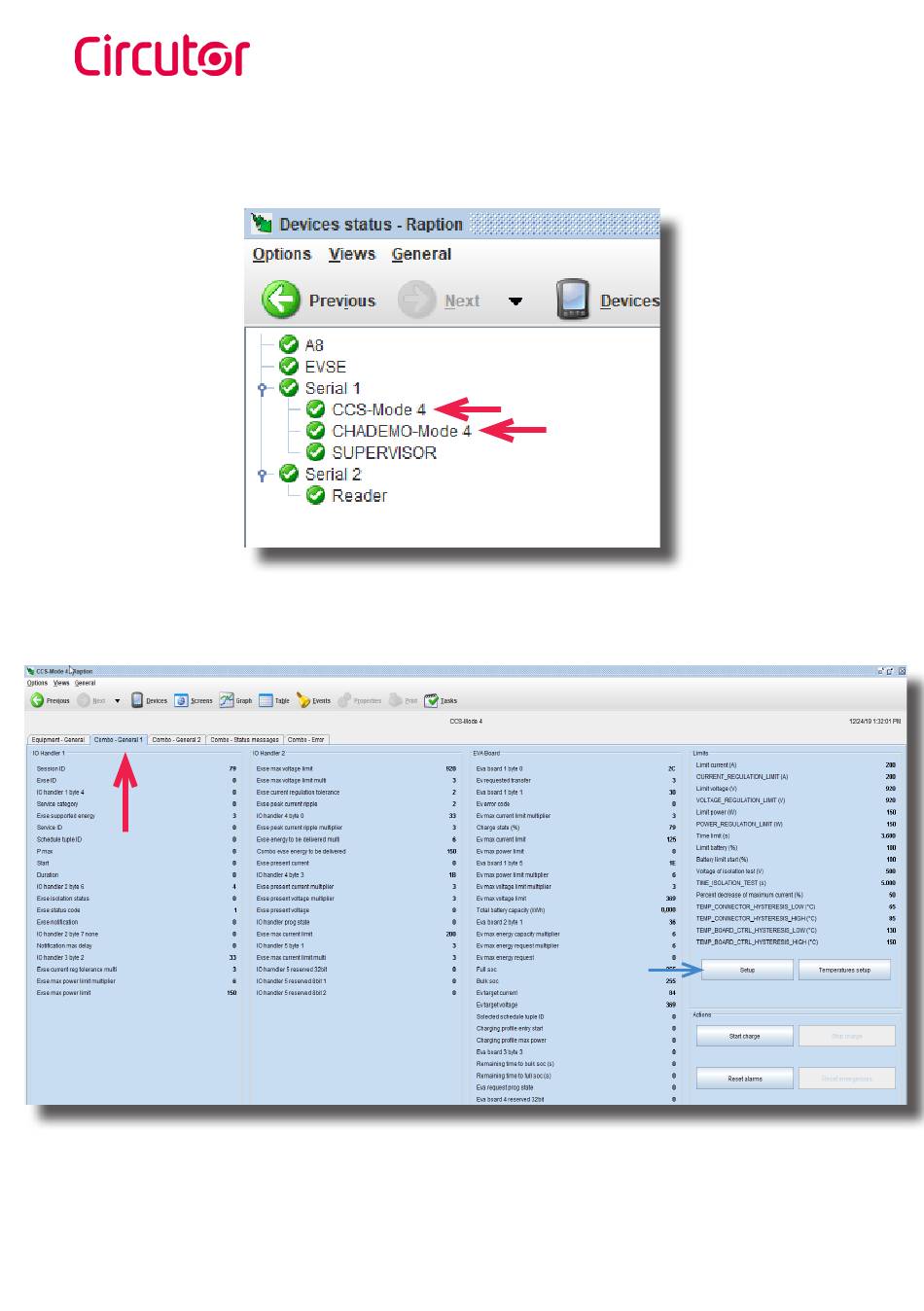924x1311 pixels.
Task: Open the Views menu in CCS-Mode 4 window
Action: click(61, 683)
